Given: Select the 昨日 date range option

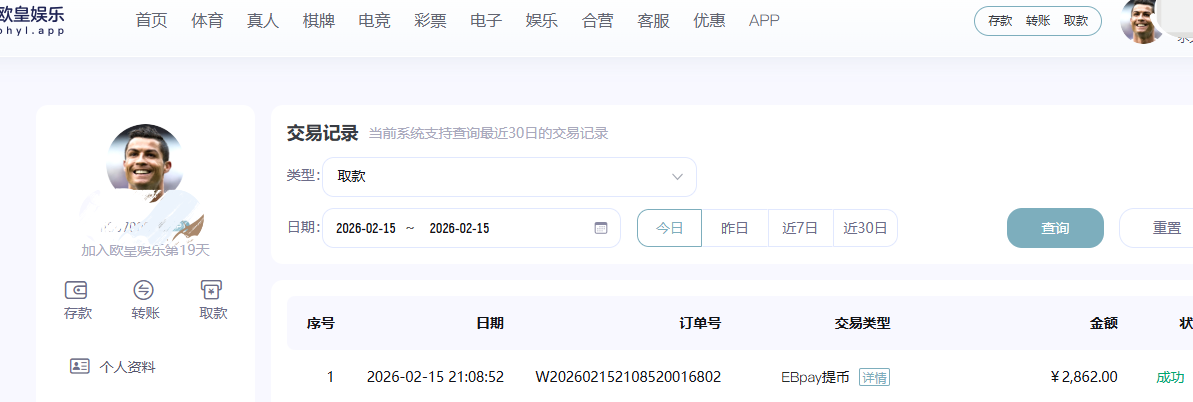Looking at the screenshot, I should pos(735,228).
